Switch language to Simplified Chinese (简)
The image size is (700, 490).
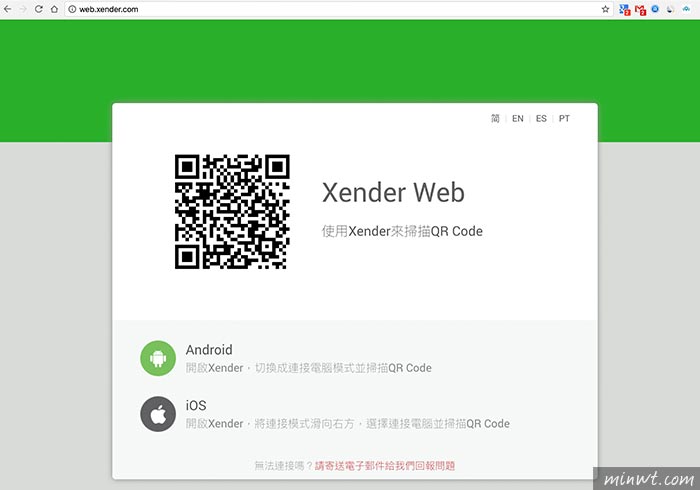pos(495,118)
